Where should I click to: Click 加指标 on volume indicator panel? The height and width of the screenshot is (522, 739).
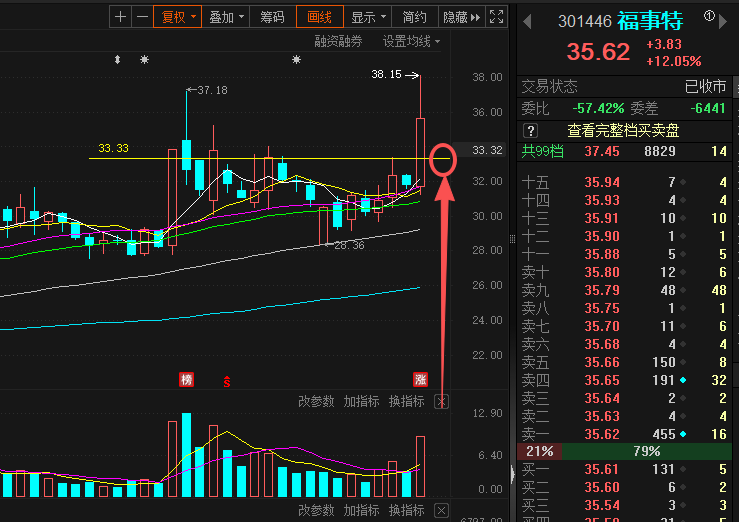(361, 401)
